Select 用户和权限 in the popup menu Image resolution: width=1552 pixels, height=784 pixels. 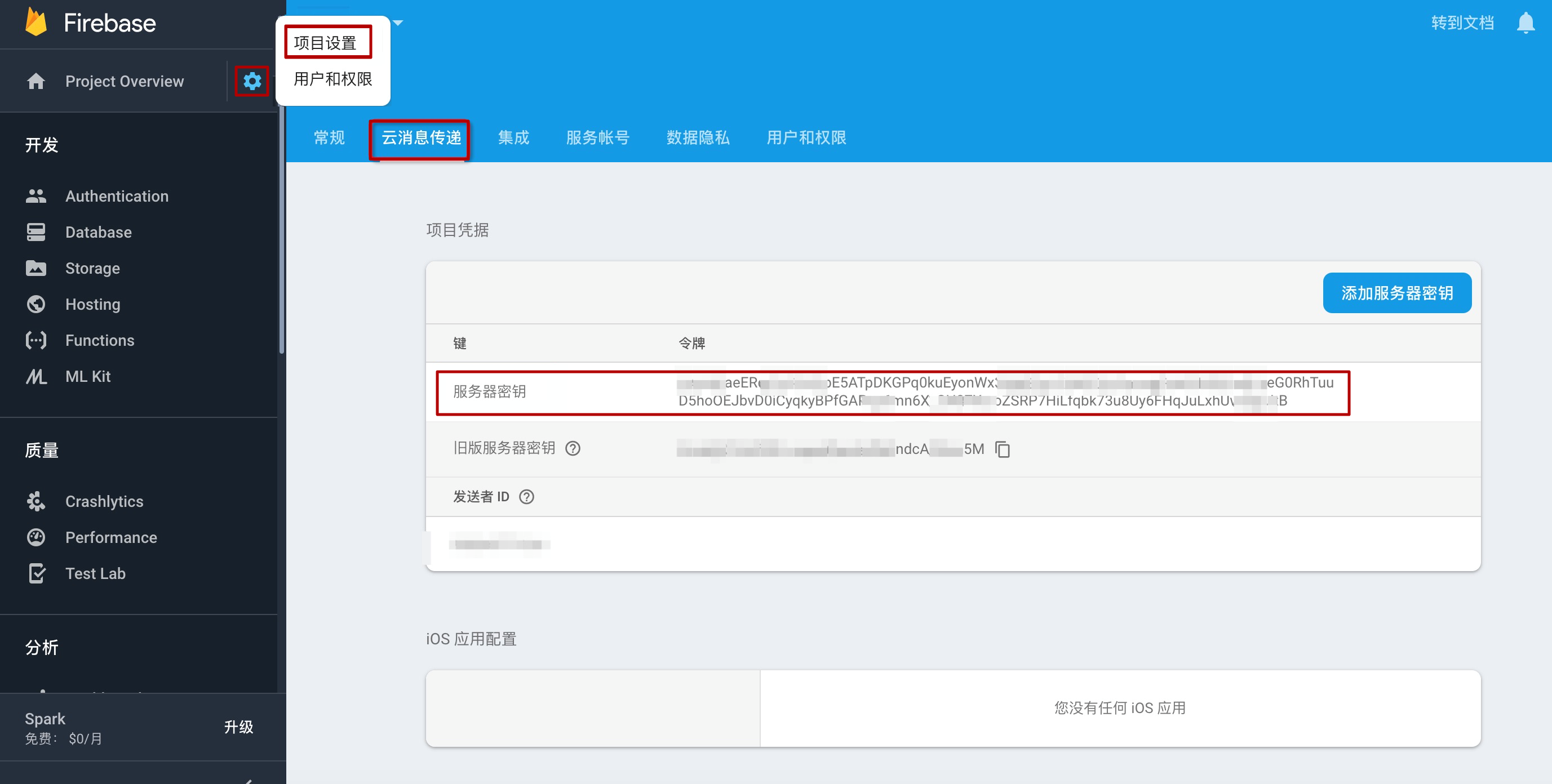coord(332,79)
